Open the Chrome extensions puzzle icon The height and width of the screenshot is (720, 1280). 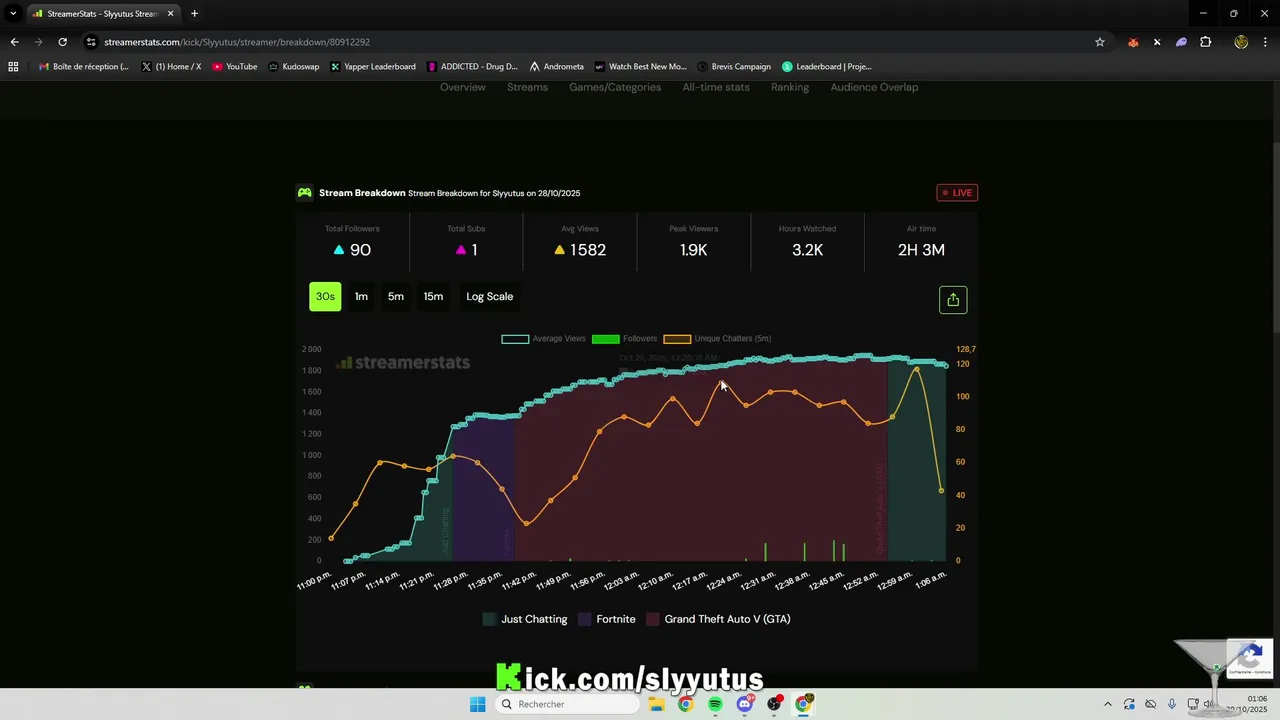pyautogui.click(x=1205, y=42)
